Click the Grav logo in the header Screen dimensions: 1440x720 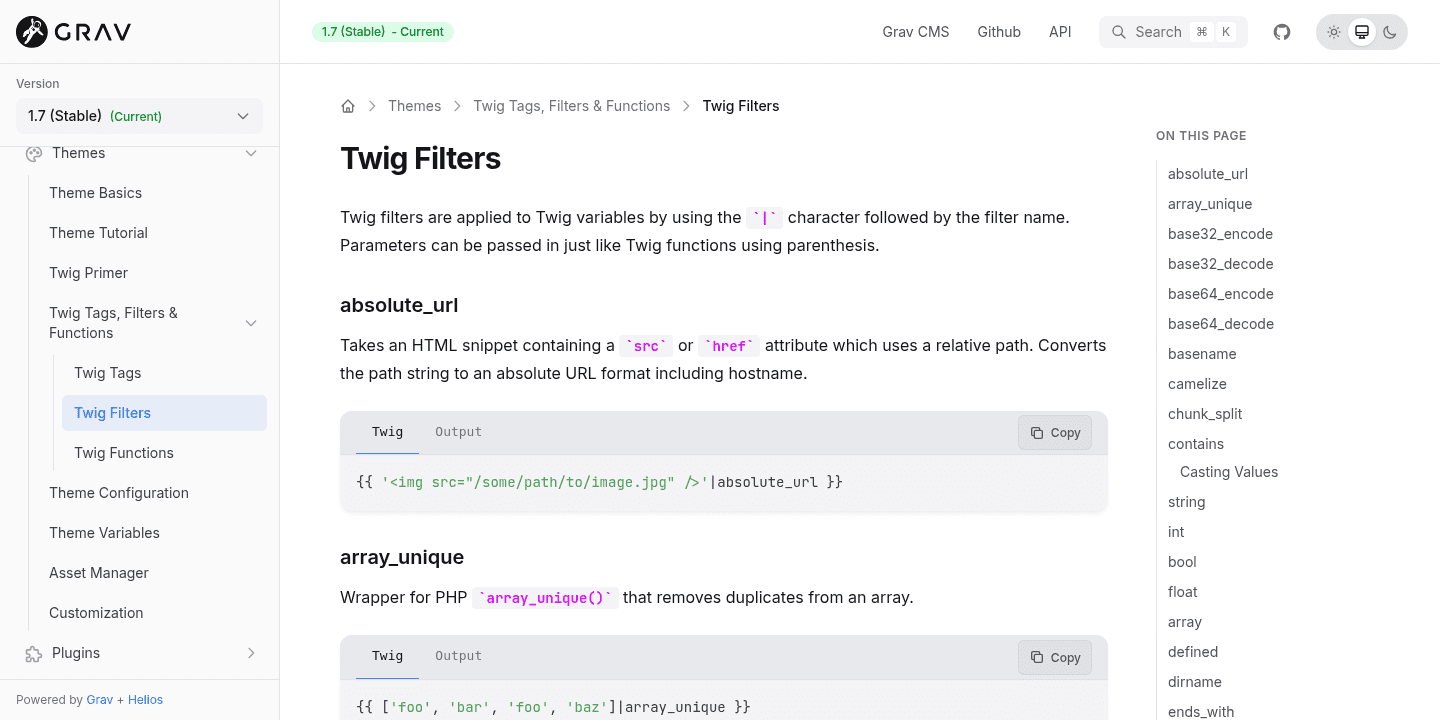[x=74, y=32]
